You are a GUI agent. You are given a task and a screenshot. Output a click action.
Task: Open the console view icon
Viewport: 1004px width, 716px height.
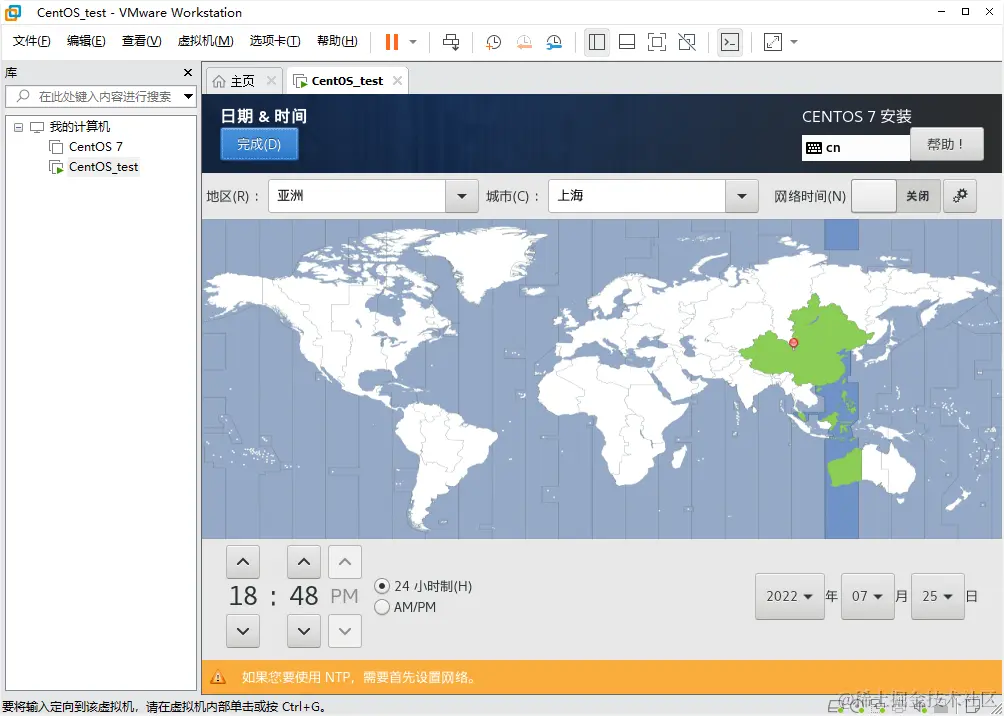tap(730, 42)
